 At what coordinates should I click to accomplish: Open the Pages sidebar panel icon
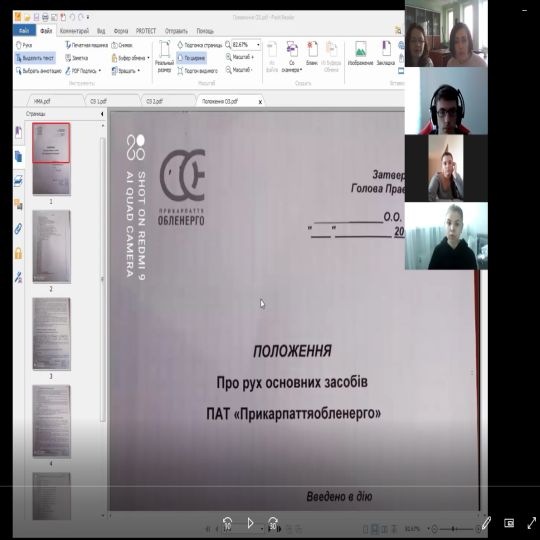(19, 157)
